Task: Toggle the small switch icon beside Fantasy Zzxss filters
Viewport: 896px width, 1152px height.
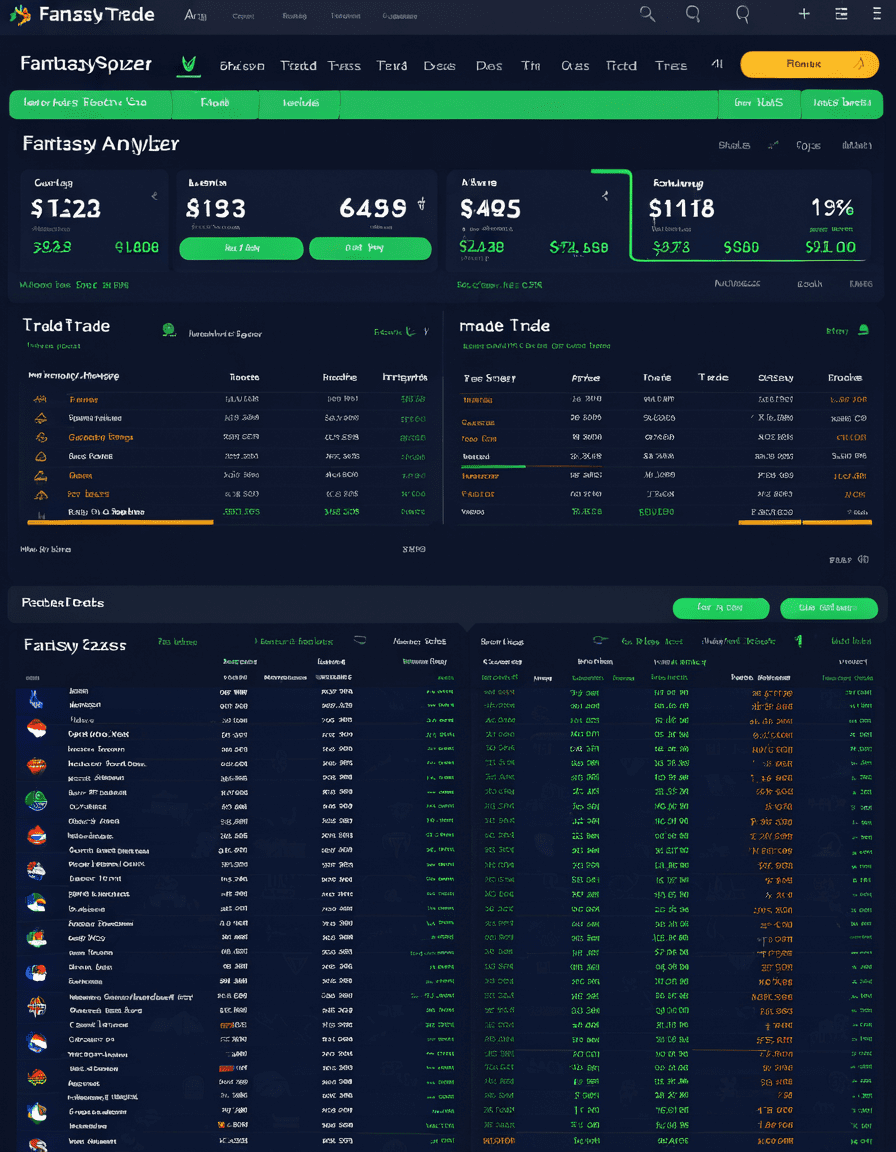Action: 359,640
